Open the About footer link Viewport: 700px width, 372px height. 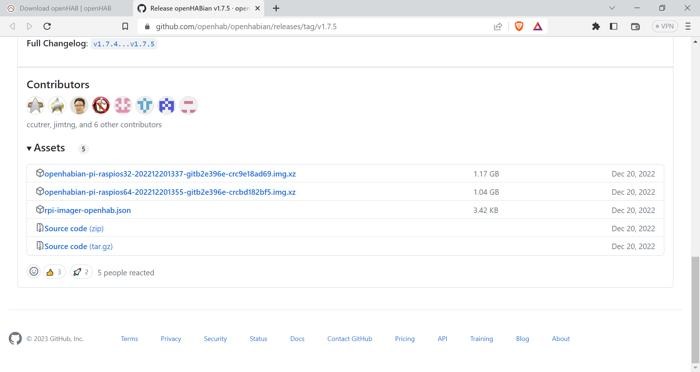(561, 339)
